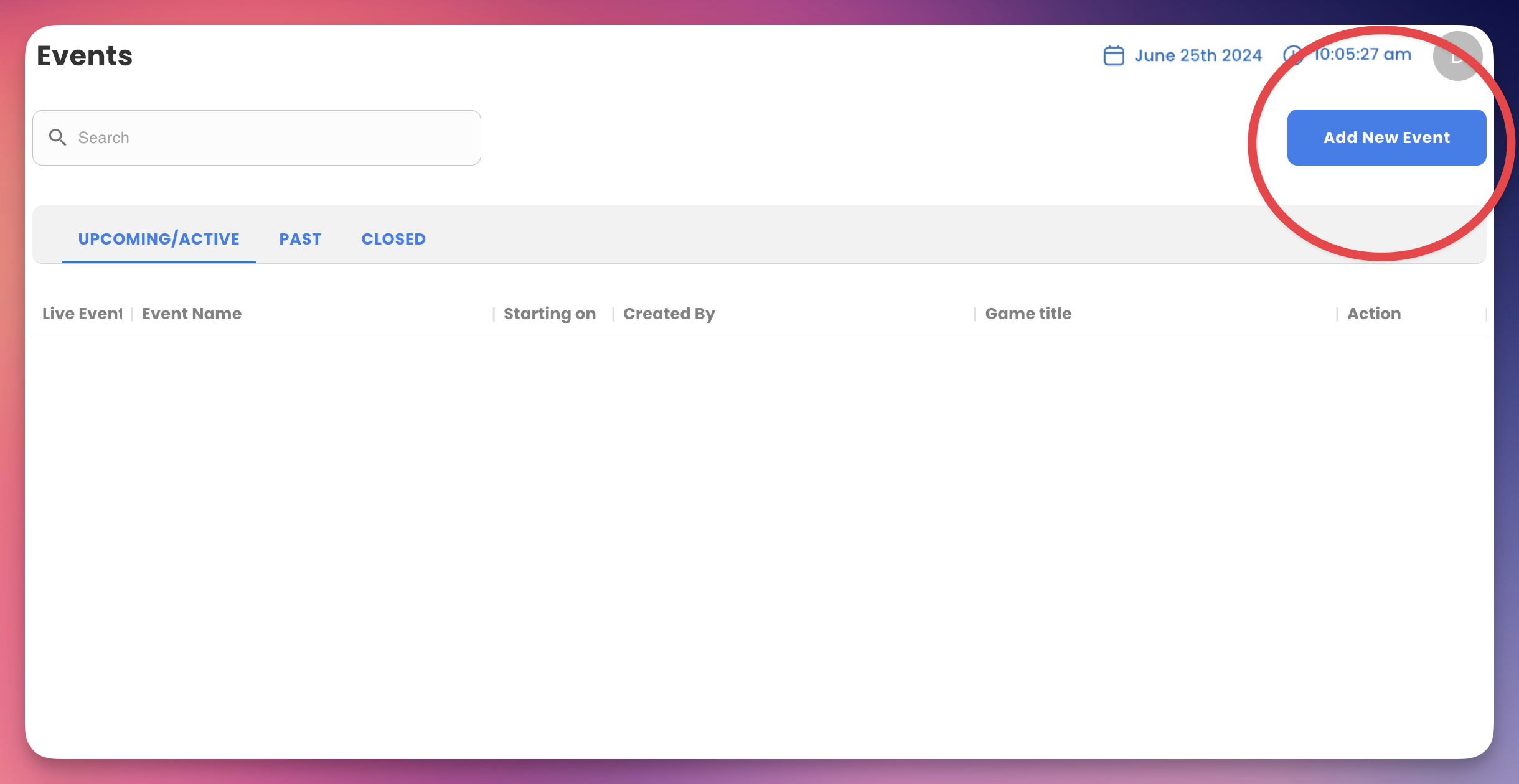1519x784 pixels.
Task: Sort by the Starting on column
Action: point(550,314)
